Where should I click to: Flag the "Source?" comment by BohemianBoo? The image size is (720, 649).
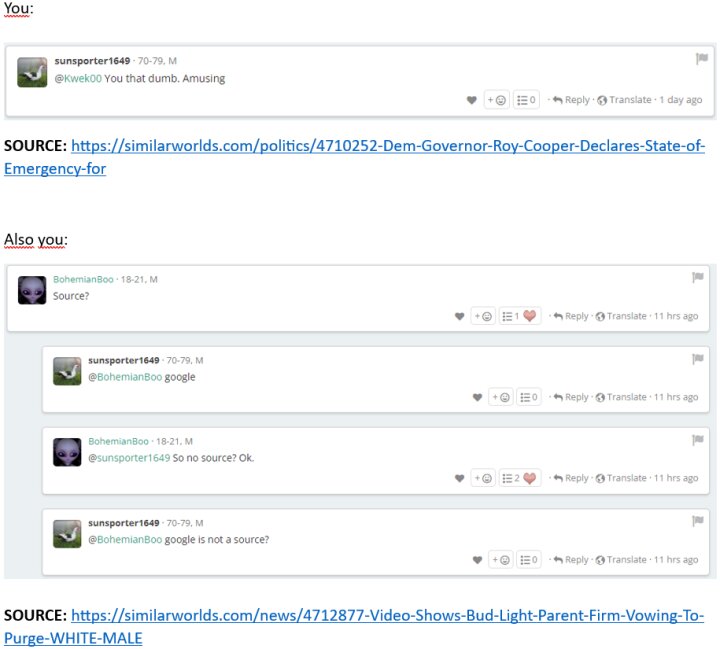698,277
